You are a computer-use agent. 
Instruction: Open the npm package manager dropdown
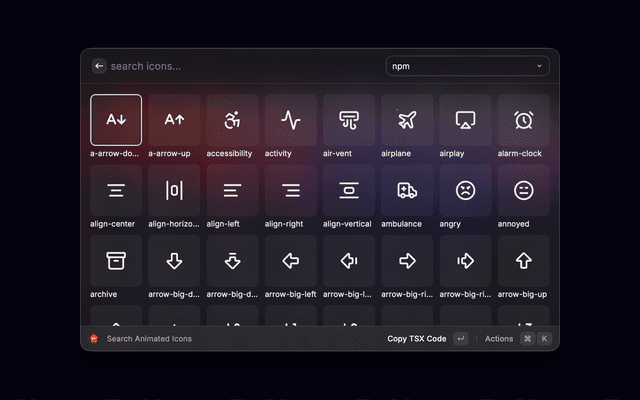click(467, 66)
